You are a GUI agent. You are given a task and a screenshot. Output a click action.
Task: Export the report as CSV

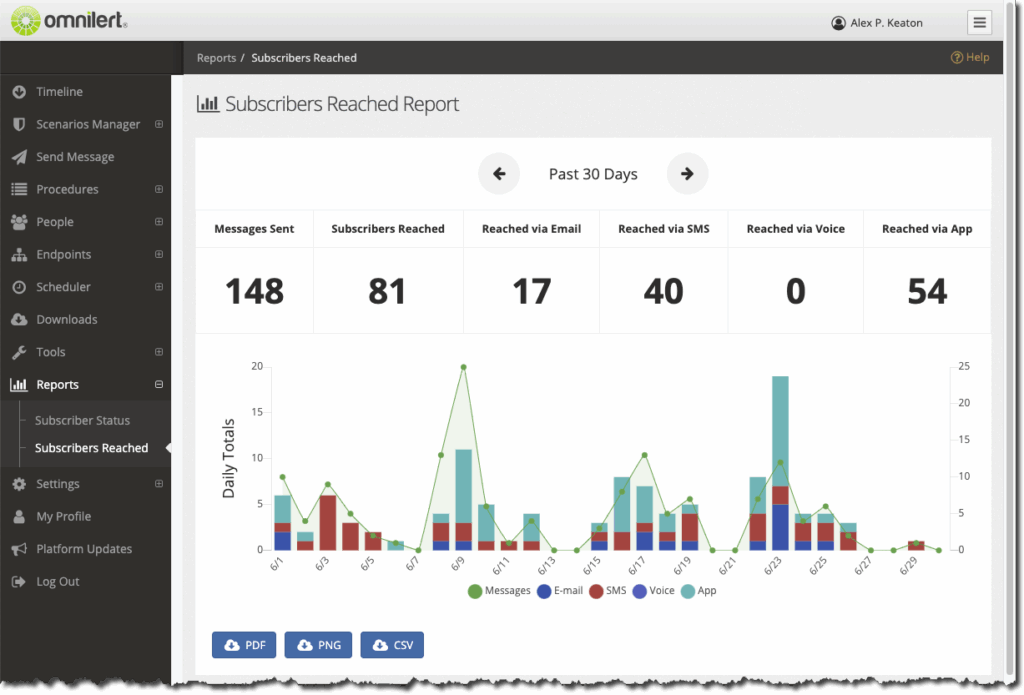tap(392, 645)
